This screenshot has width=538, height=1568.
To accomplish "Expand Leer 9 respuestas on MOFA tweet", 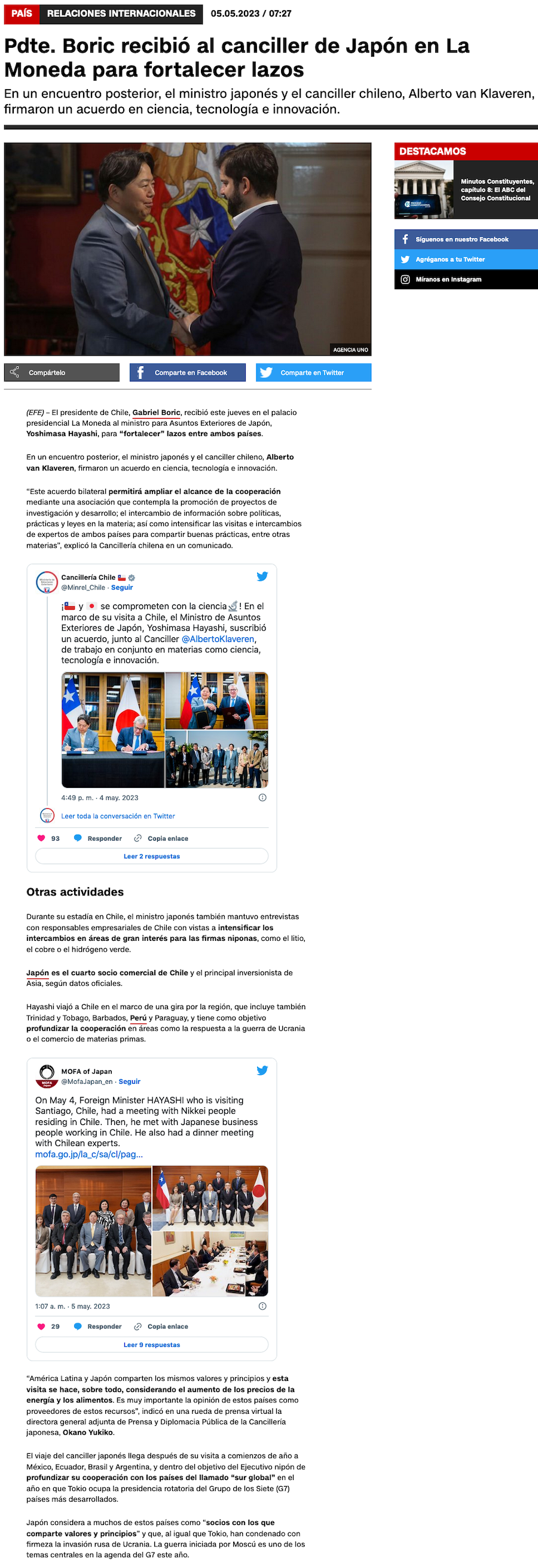I will coord(152,1344).
